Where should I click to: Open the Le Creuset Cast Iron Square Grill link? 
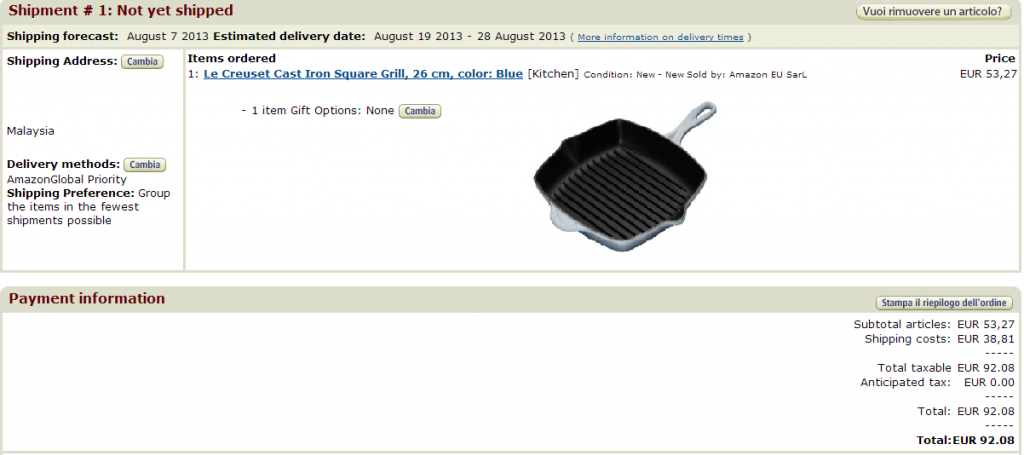[363, 74]
